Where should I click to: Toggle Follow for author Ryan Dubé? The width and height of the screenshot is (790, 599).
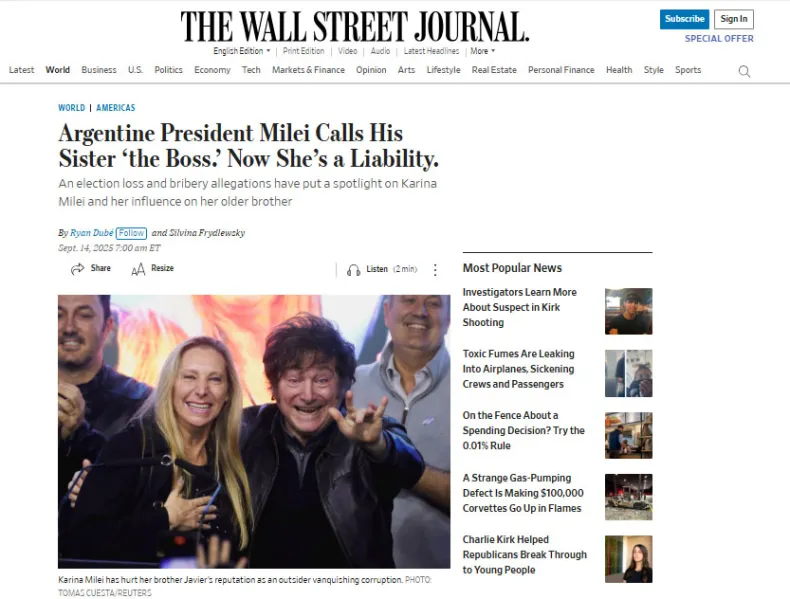tap(131, 233)
